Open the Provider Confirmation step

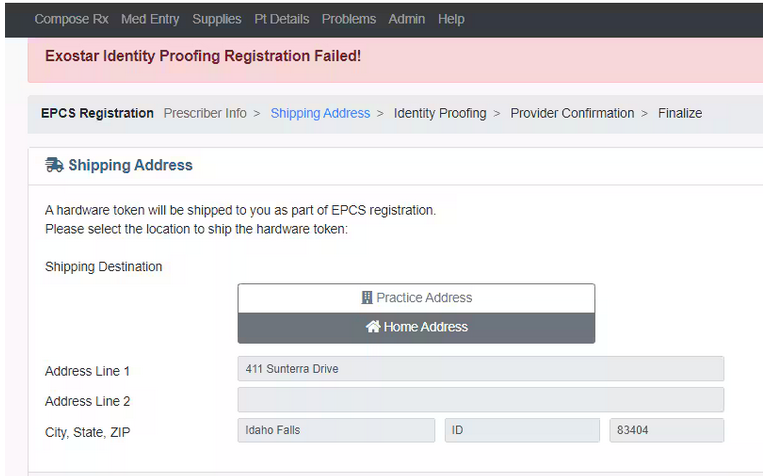tap(572, 113)
